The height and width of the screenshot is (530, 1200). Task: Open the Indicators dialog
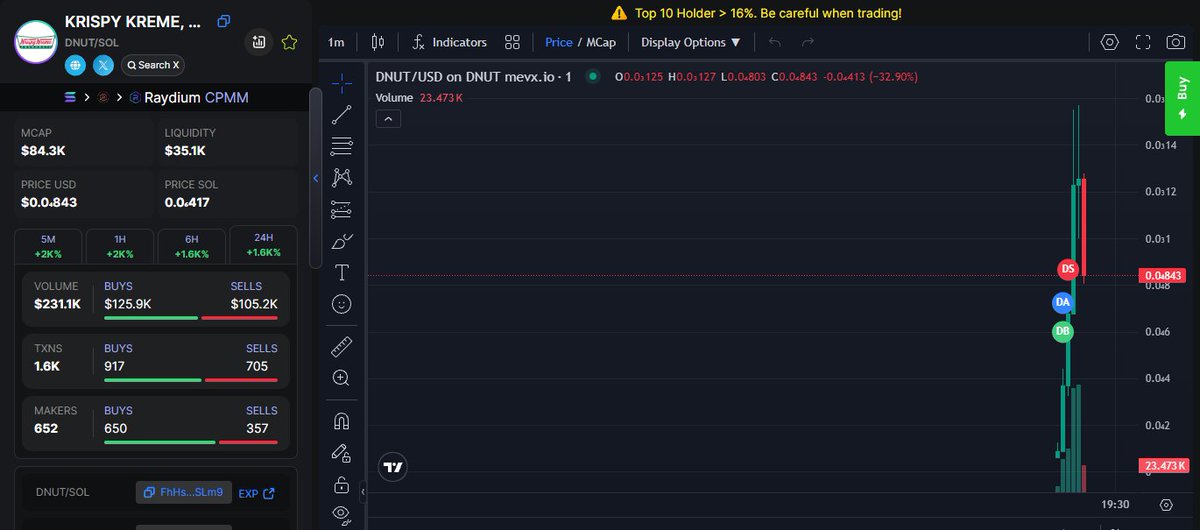pyautogui.click(x=449, y=42)
